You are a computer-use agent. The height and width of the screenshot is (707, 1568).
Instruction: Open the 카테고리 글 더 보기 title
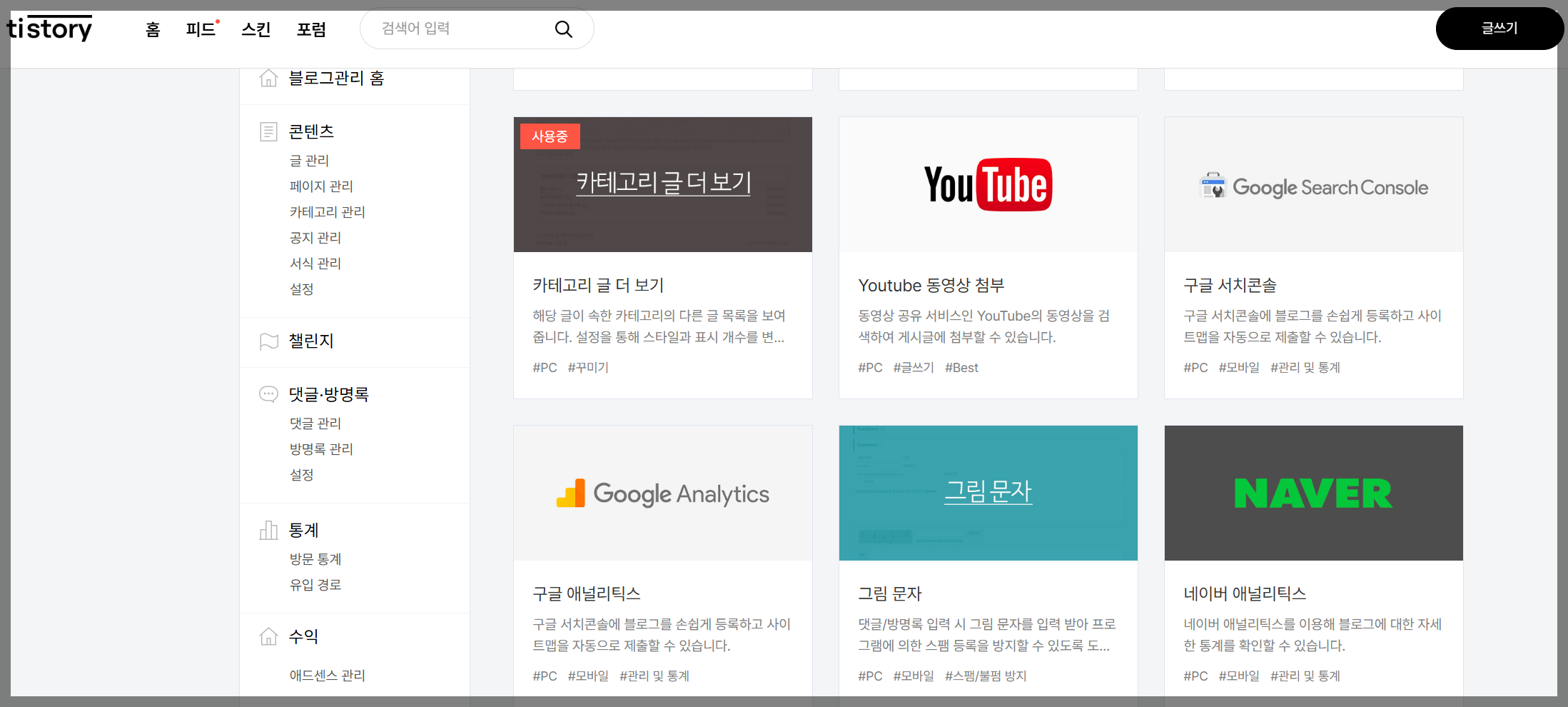click(x=598, y=286)
